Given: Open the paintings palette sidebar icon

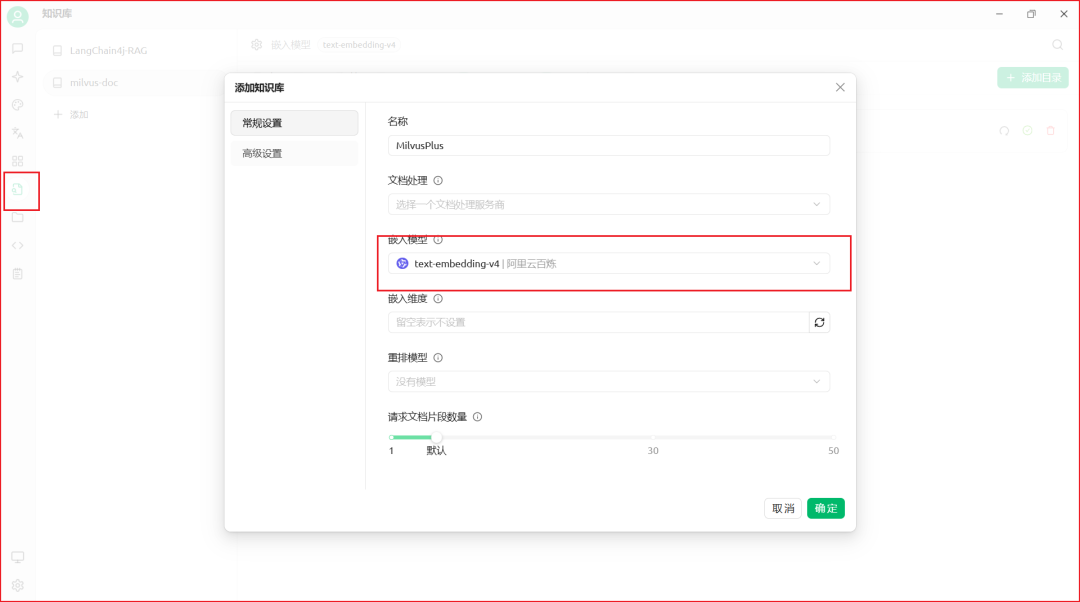Looking at the screenshot, I should (x=18, y=105).
